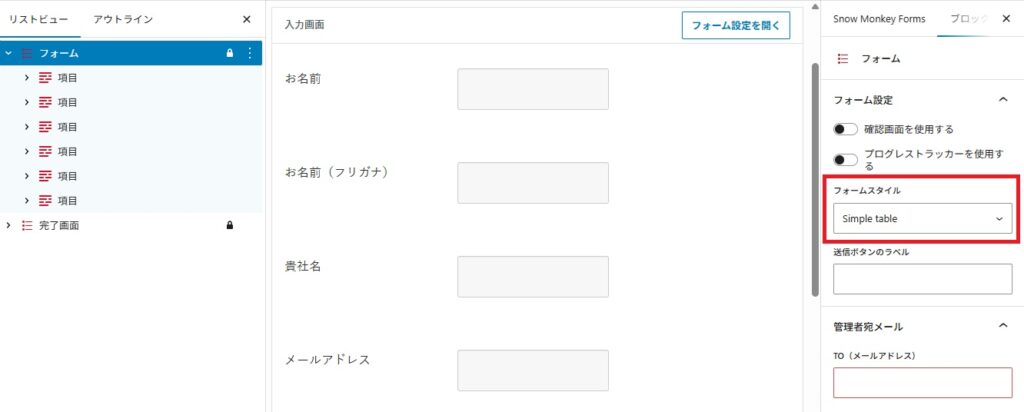Open options menu for フォーム block
This screenshot has height=412, width=1024.
coord(250,53)
